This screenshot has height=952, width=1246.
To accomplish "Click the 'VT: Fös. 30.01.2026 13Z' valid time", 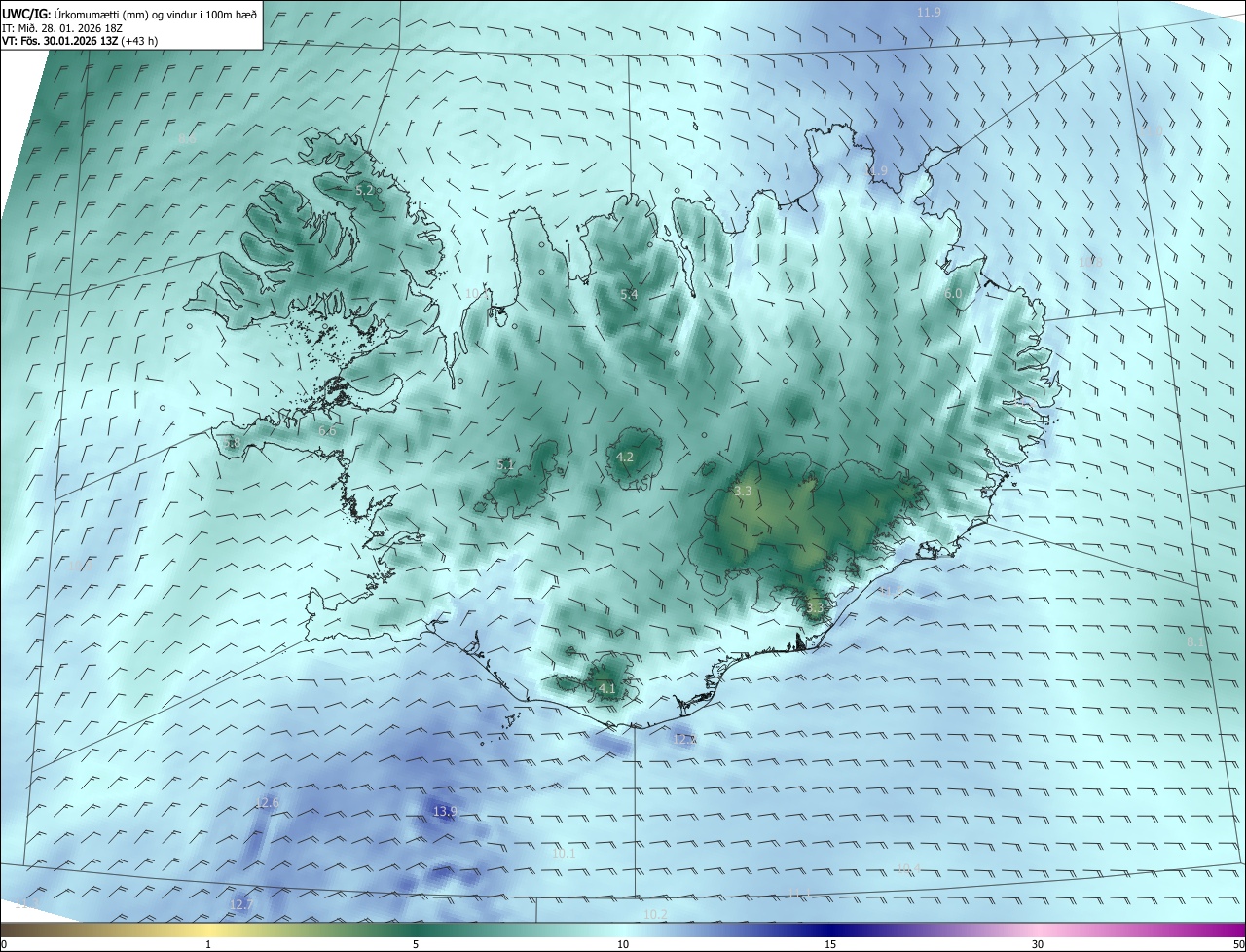I will (x=60, y=41).
